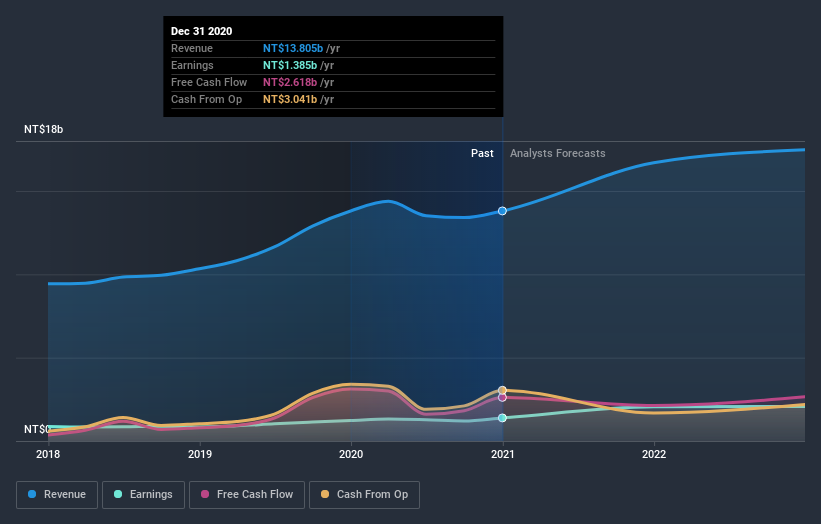
Task: Click the Cash From Op label in tooltip
Action: (x=206, y=99)
